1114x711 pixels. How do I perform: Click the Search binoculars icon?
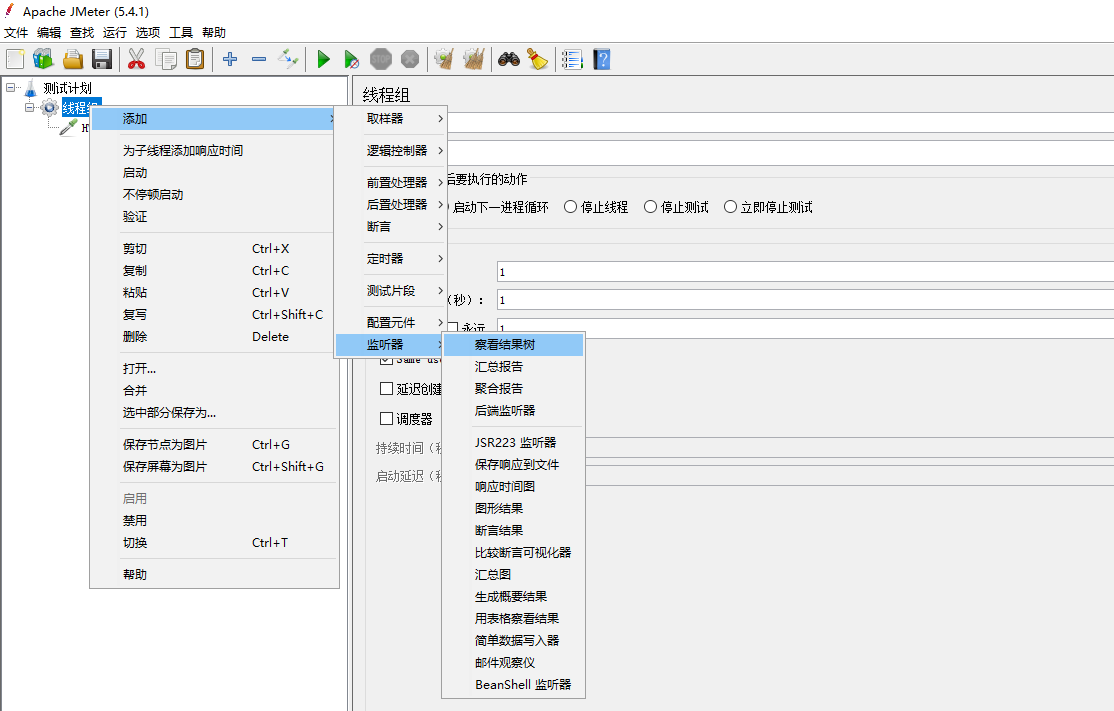(509, 59)
